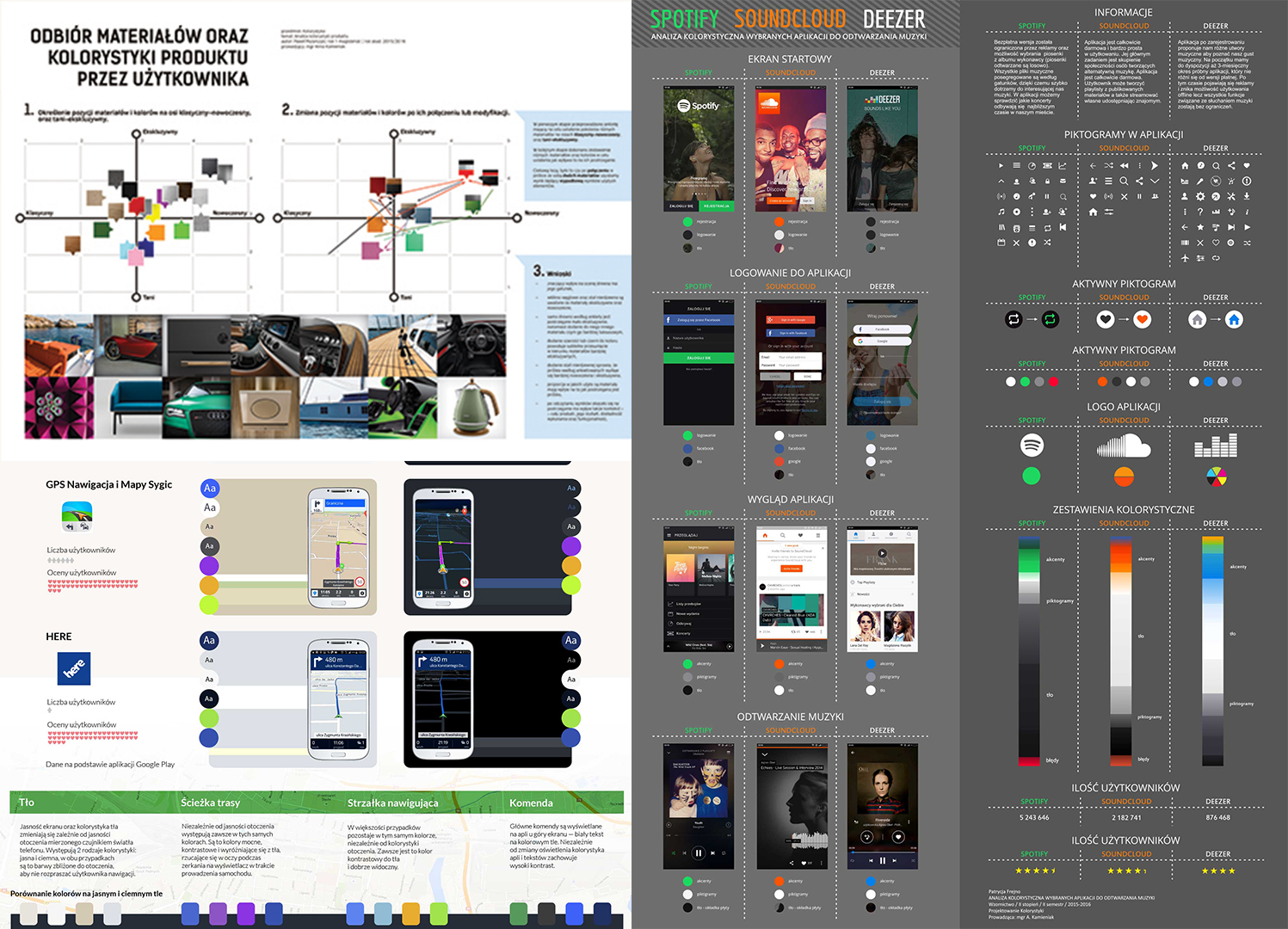Click the blue Aa circle beside light Sygic mockup
The image size is (1288, 929).
(x=209, y=489)
